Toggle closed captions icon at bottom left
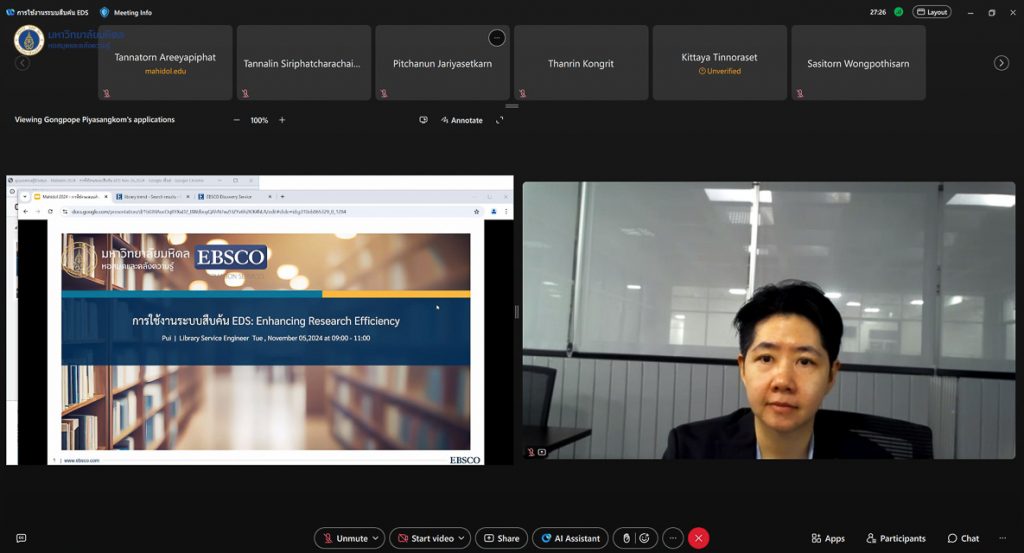The width and height of the screenshot is (1024, 553). [21, 538]
